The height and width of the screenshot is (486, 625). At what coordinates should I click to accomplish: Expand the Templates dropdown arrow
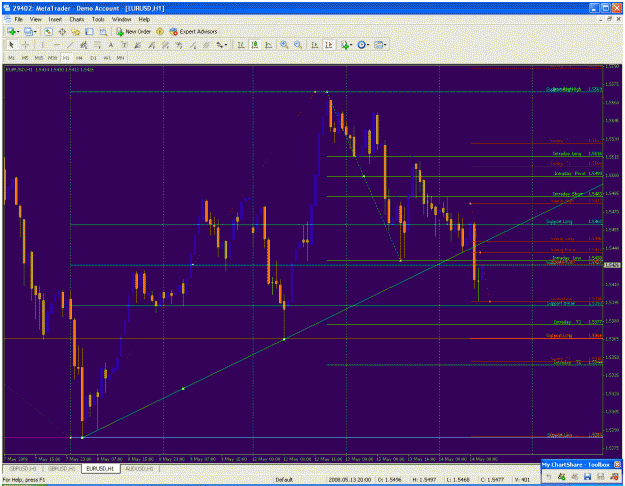click(x=385, y=45)
